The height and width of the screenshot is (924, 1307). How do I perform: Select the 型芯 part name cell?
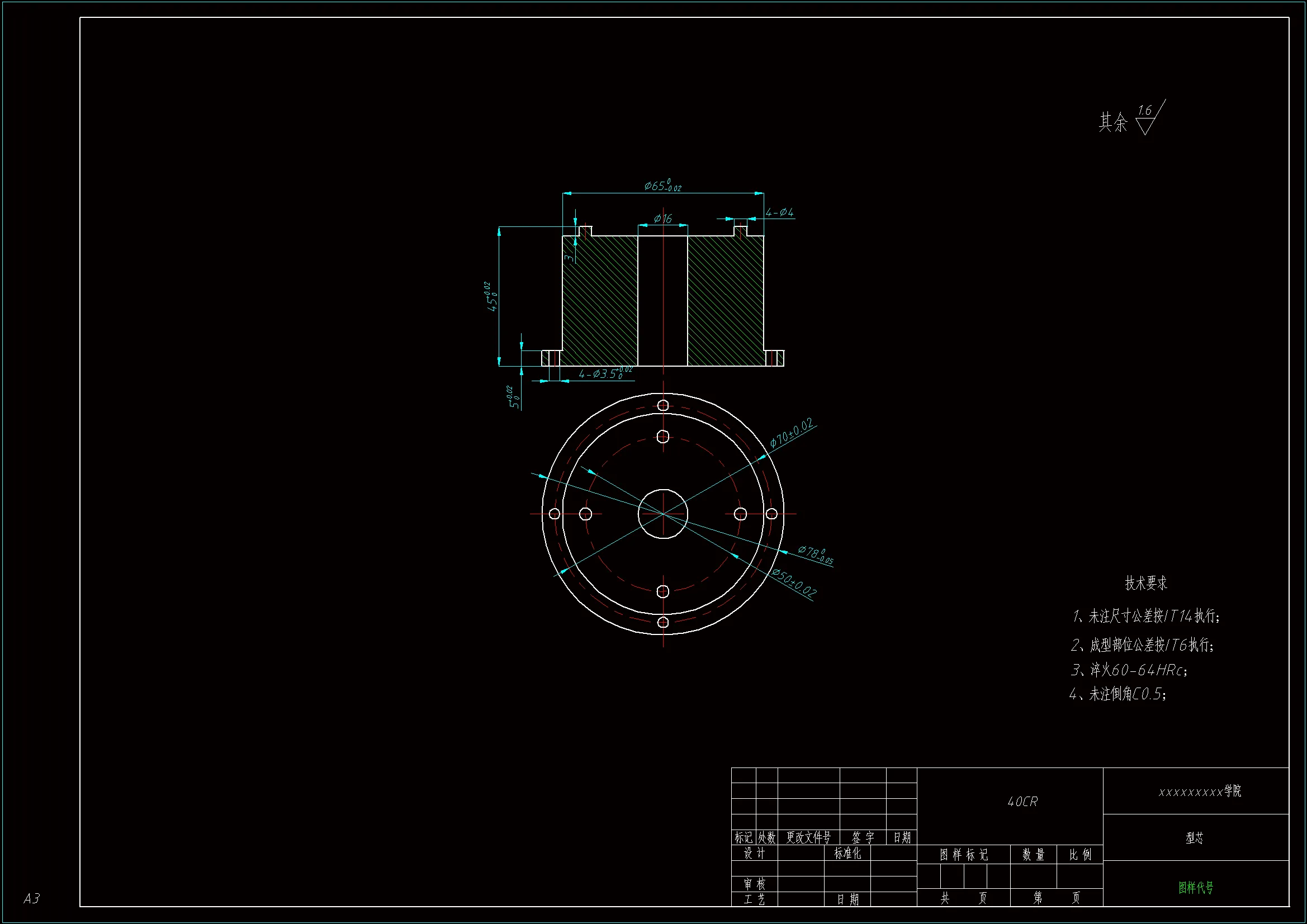coord(1194,837)
